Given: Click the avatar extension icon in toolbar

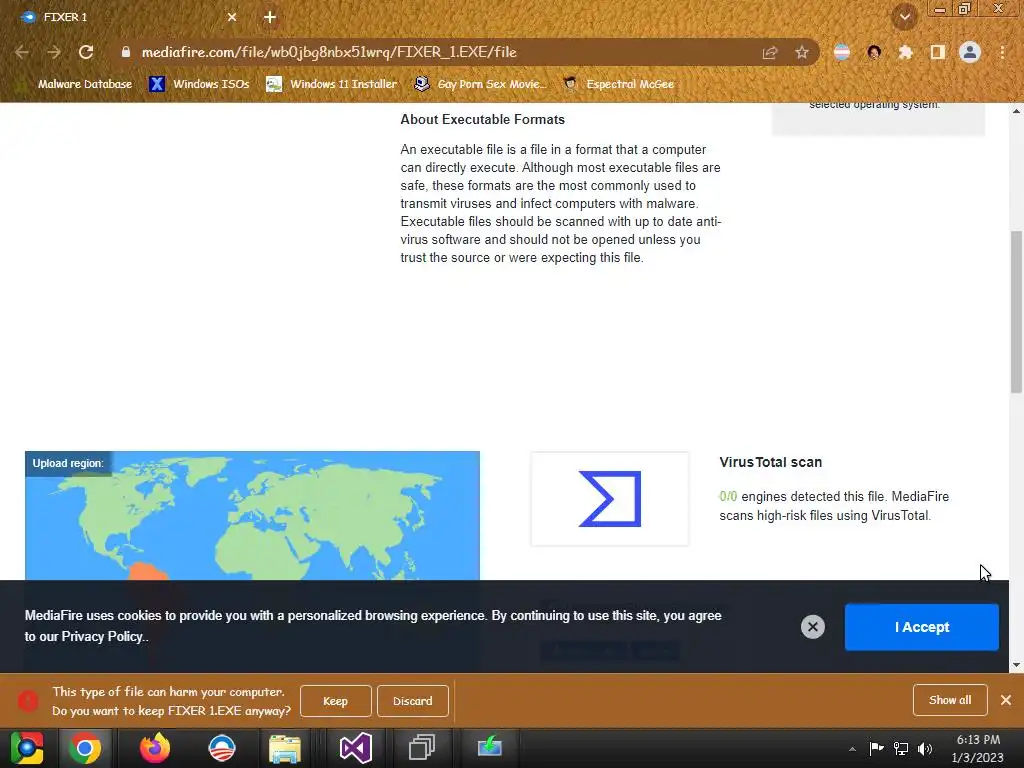Looking at the screenshot, I should (874, 52).
